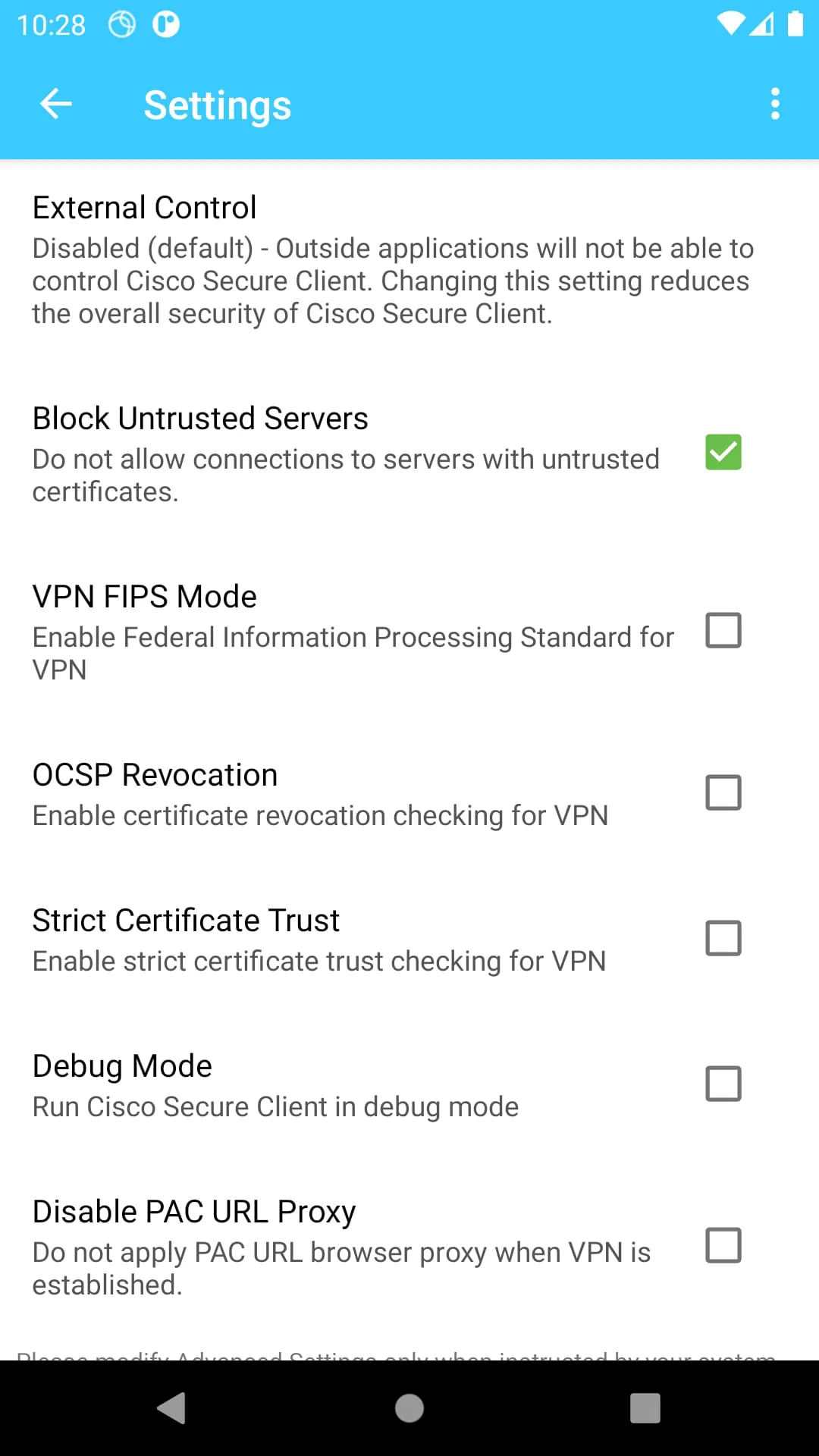Check Disable PAC URL Proxy
This screenshot has width=819, height=1456.
(x=723, y=1245)
